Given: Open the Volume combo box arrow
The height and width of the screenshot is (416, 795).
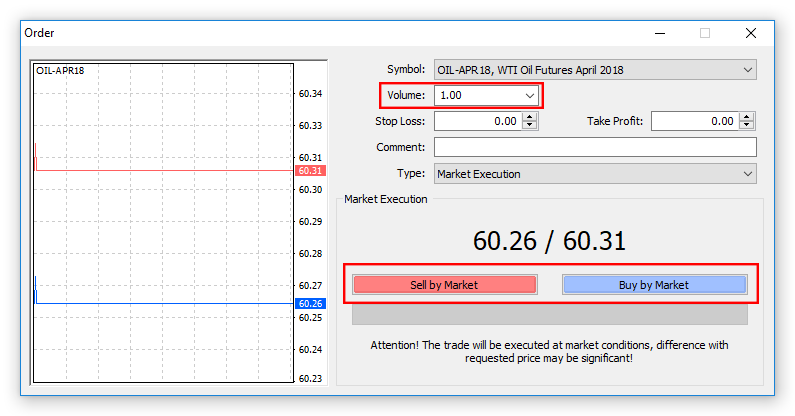Looking at the screenshot, I should pyautogui.click(x=530, y=95).
